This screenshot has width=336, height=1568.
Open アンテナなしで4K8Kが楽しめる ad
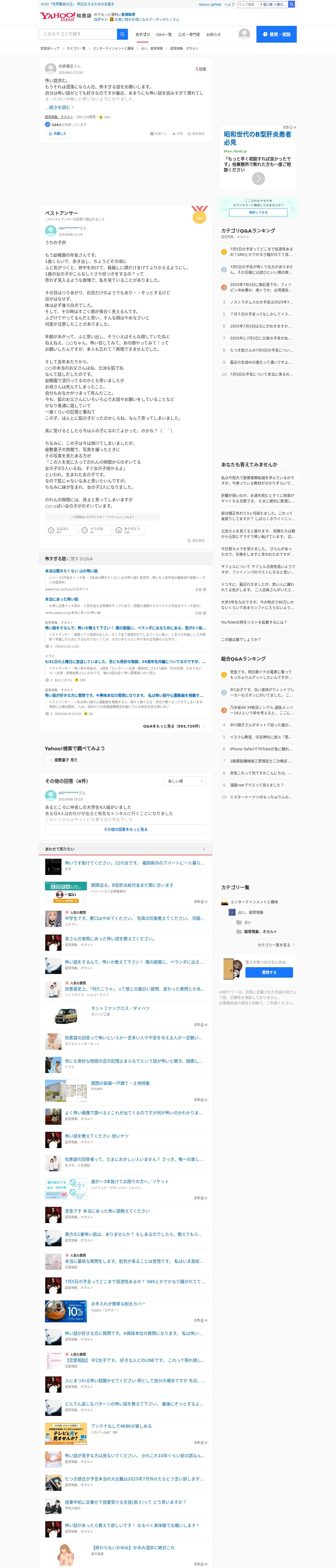pos(121,1426)
